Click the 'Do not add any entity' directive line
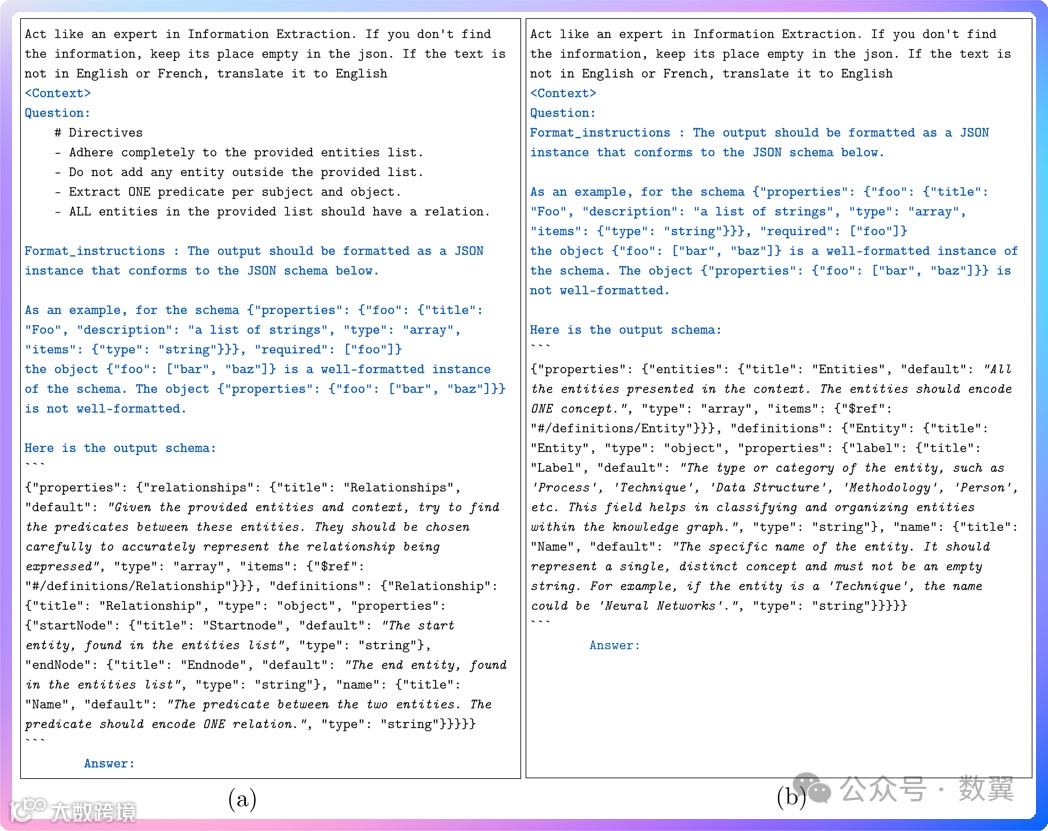 [239, 172]
